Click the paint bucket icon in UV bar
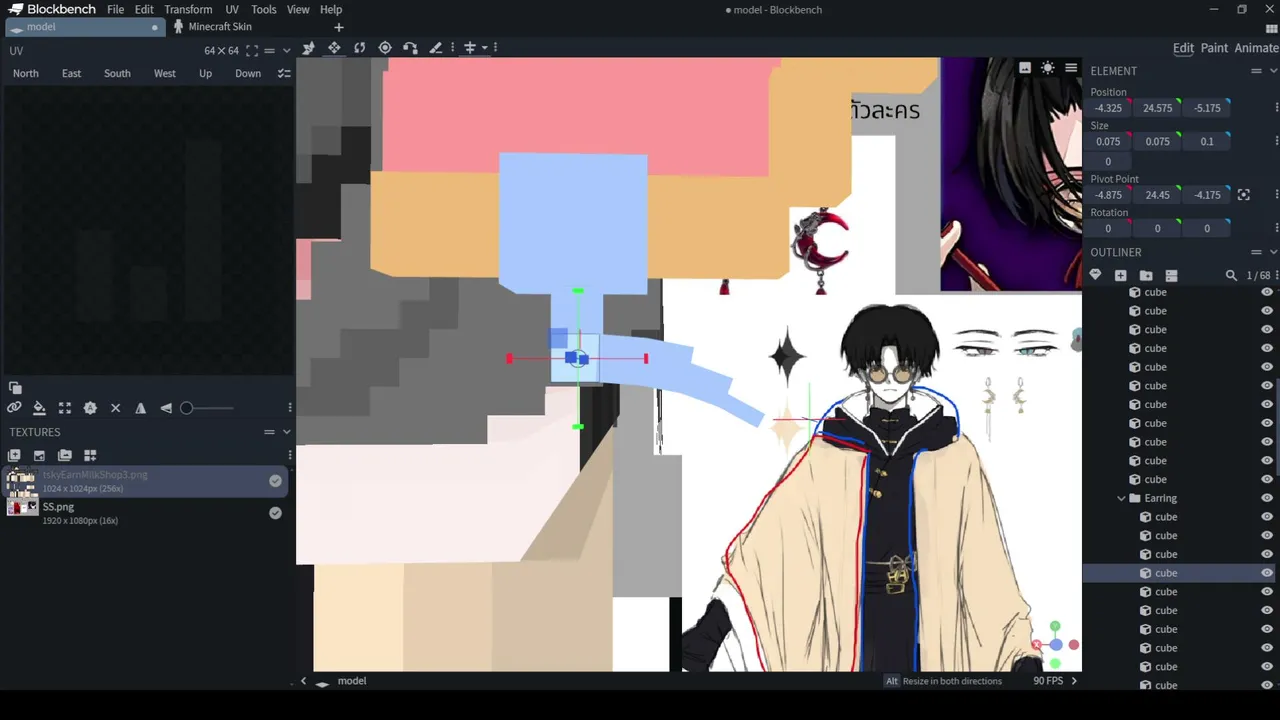Screen dimensions: 1280x720 pyautogui.click(x=39, y=408)
